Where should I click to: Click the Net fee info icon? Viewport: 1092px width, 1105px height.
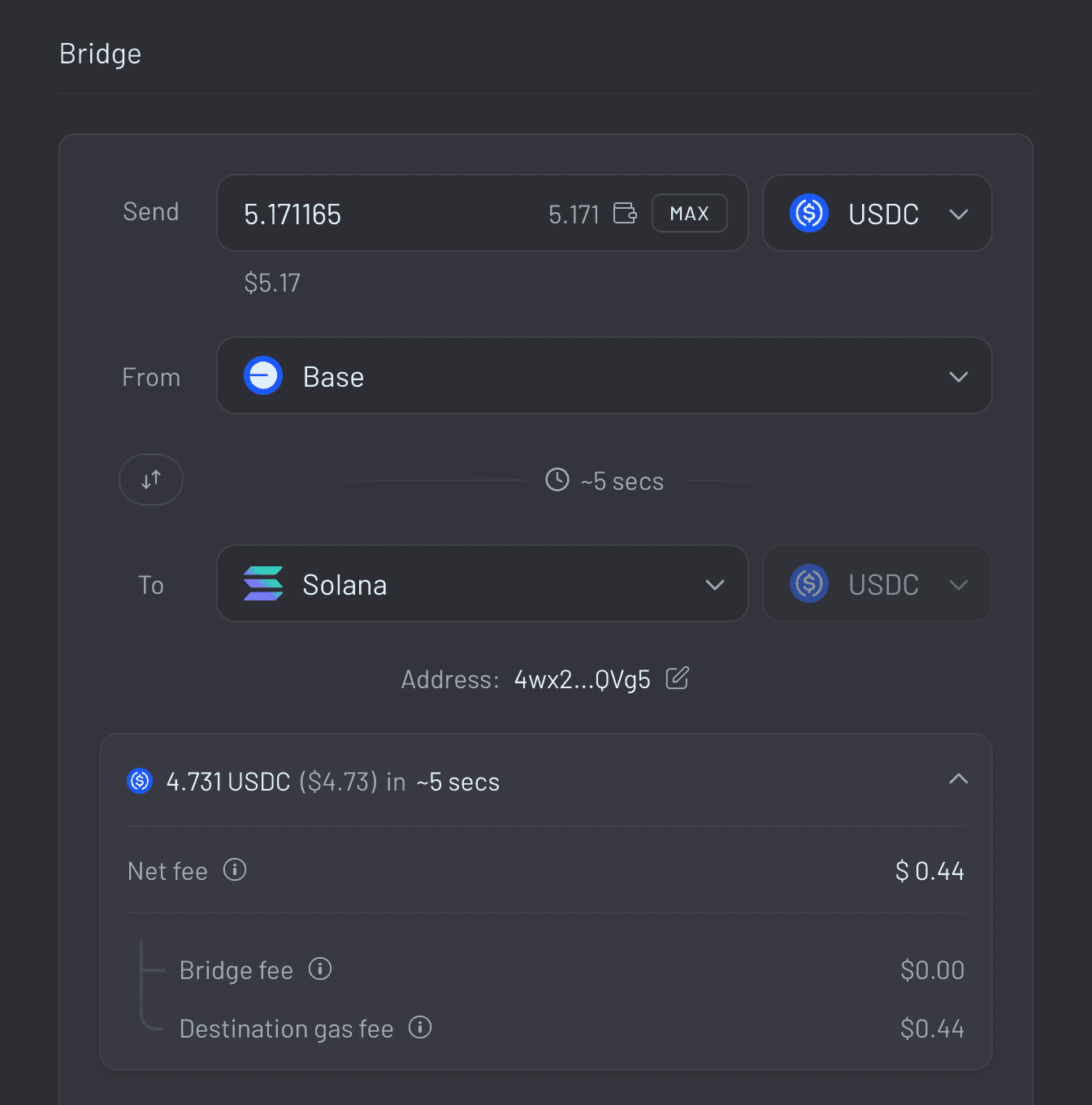coord(235,870)
